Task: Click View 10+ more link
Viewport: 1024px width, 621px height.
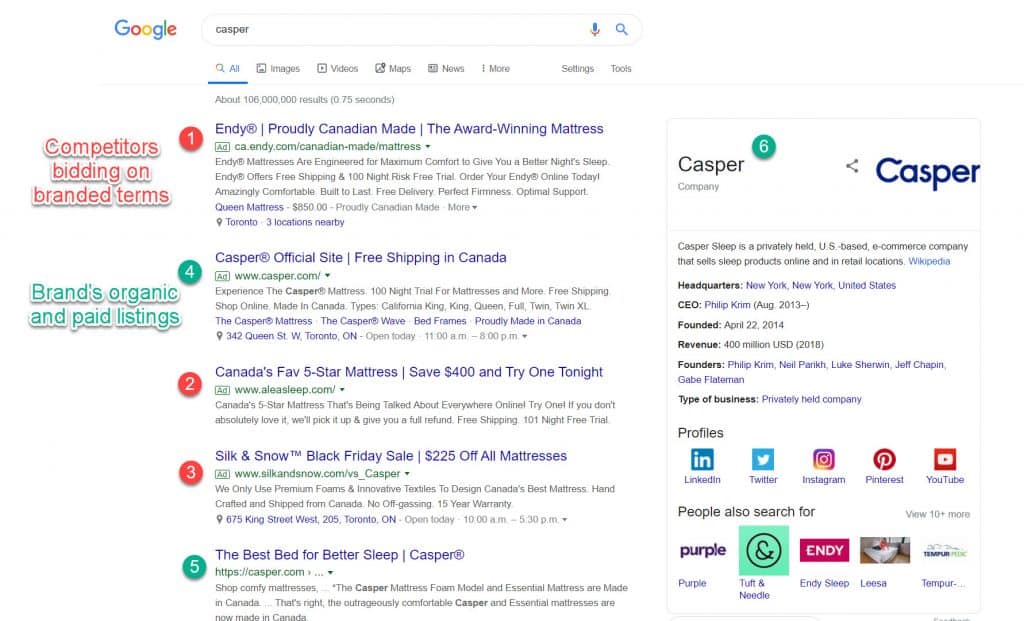Action: click(x=937, y=515)
